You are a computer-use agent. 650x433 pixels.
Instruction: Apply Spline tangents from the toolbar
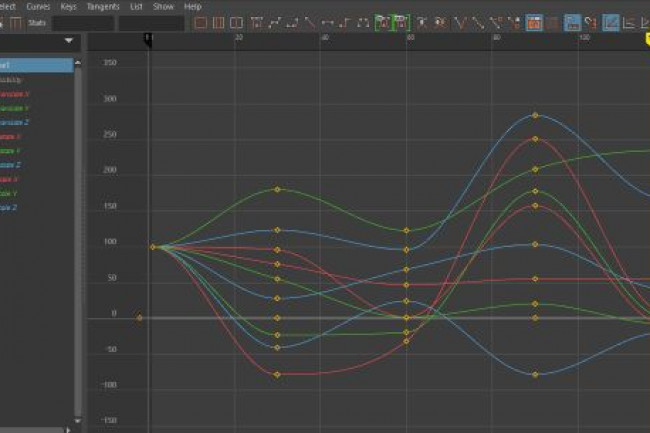[x=273, y=22]
